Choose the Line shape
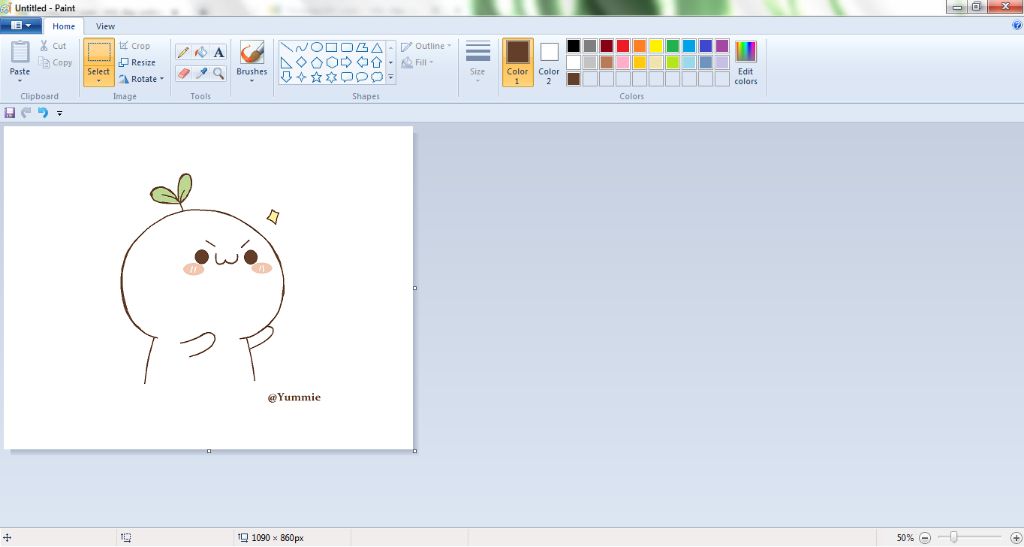Image resolution: width=1024 pixels, height=547 pixels. pos(286,48)
